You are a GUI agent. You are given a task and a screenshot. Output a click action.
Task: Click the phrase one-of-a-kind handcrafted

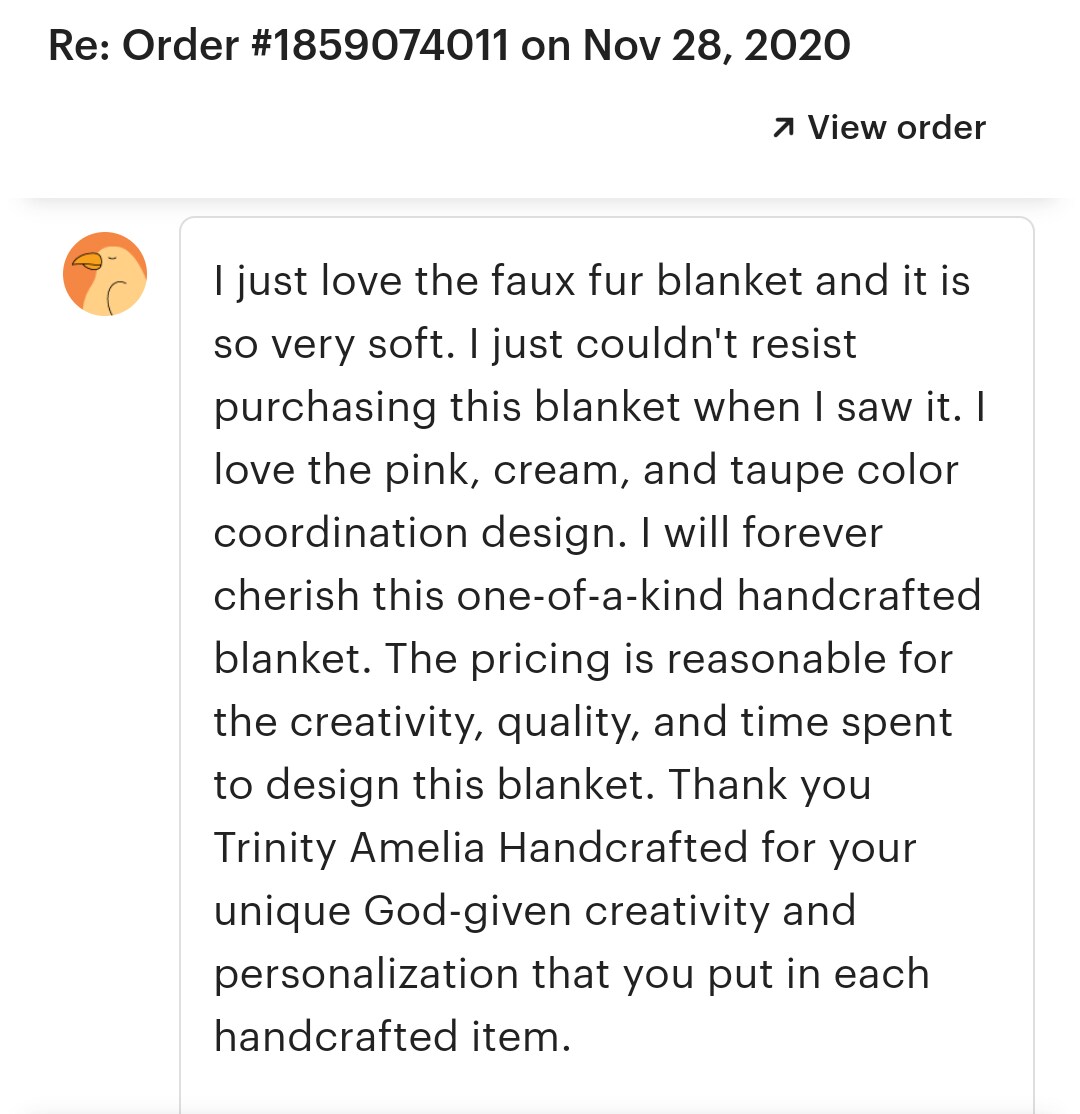(719, 595)
